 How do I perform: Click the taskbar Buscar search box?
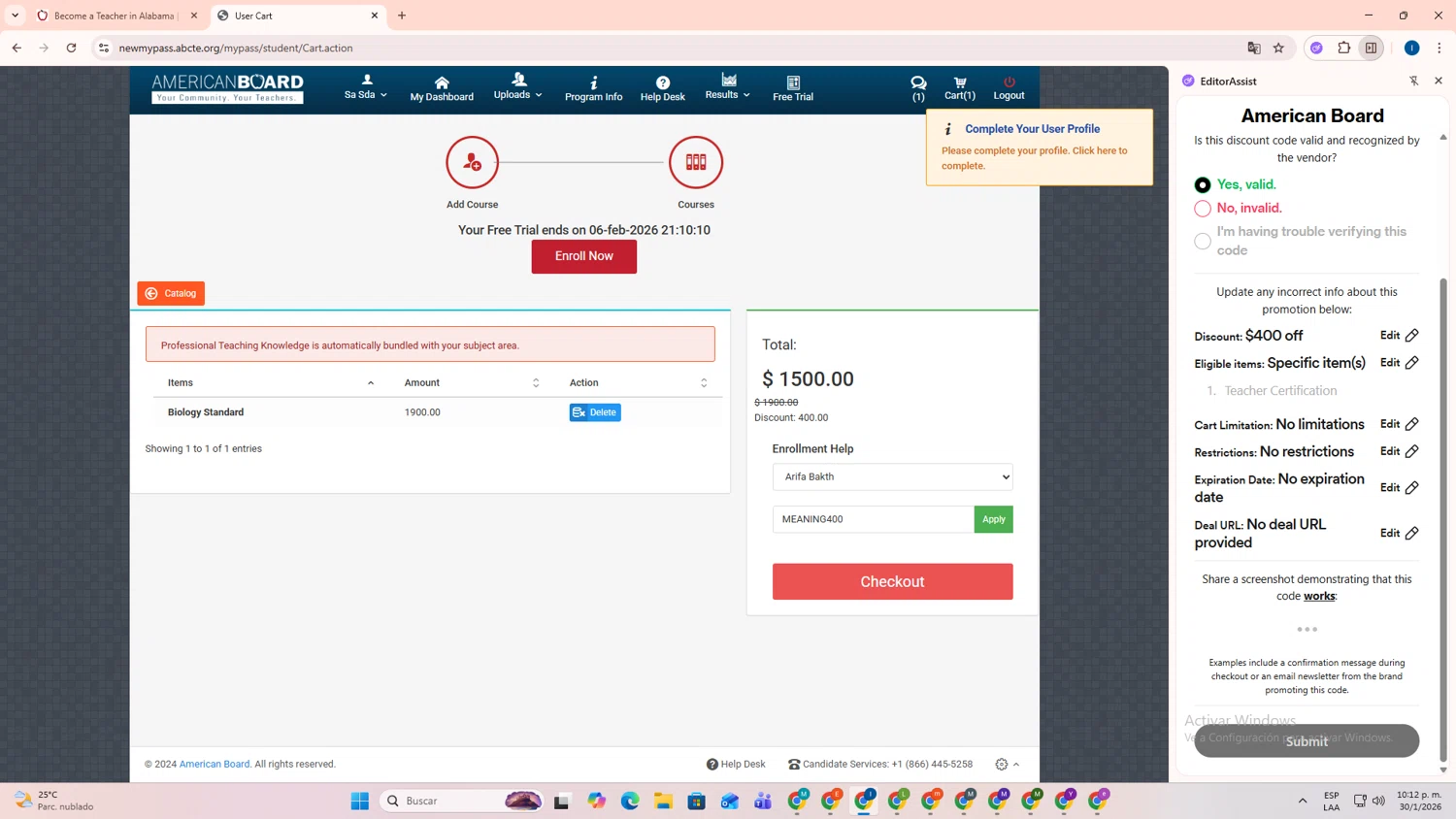pyautogui.click(x=462, y=801)
